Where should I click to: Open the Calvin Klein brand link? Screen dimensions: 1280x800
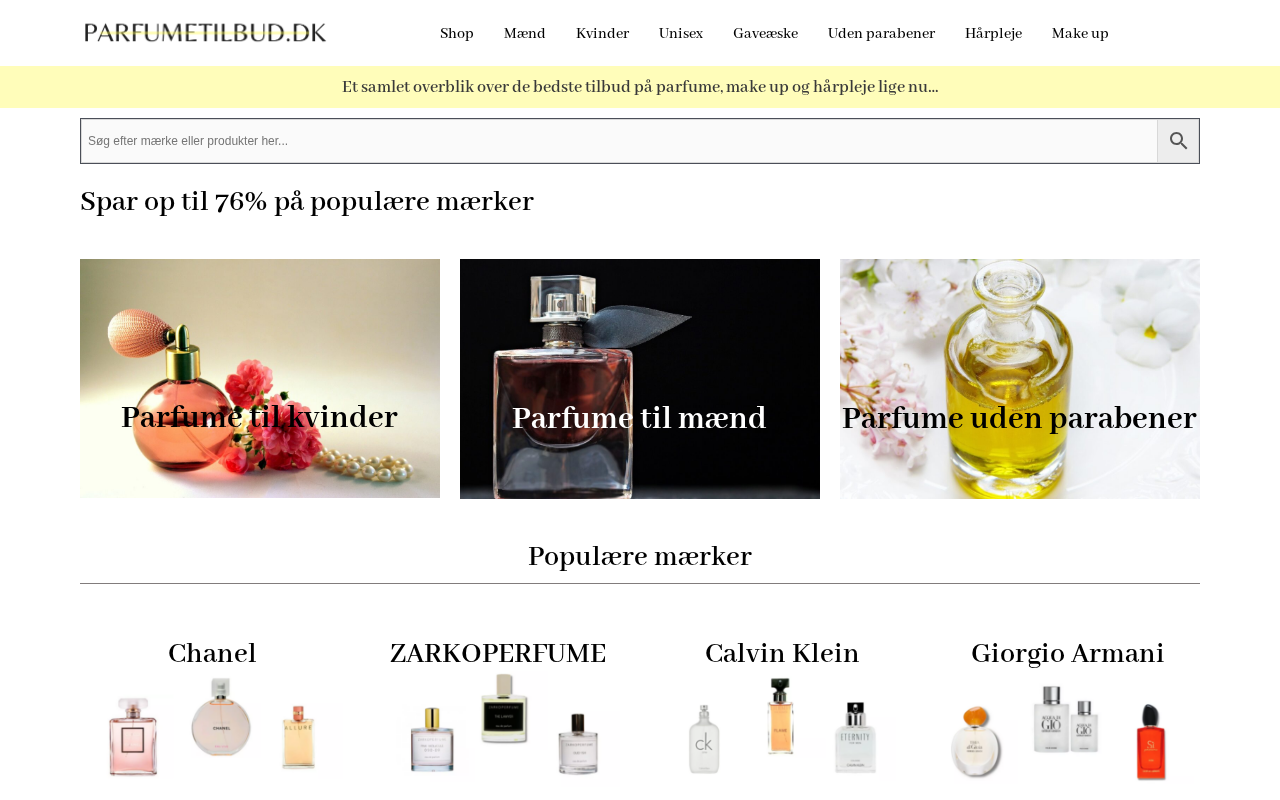click(782, 654)
